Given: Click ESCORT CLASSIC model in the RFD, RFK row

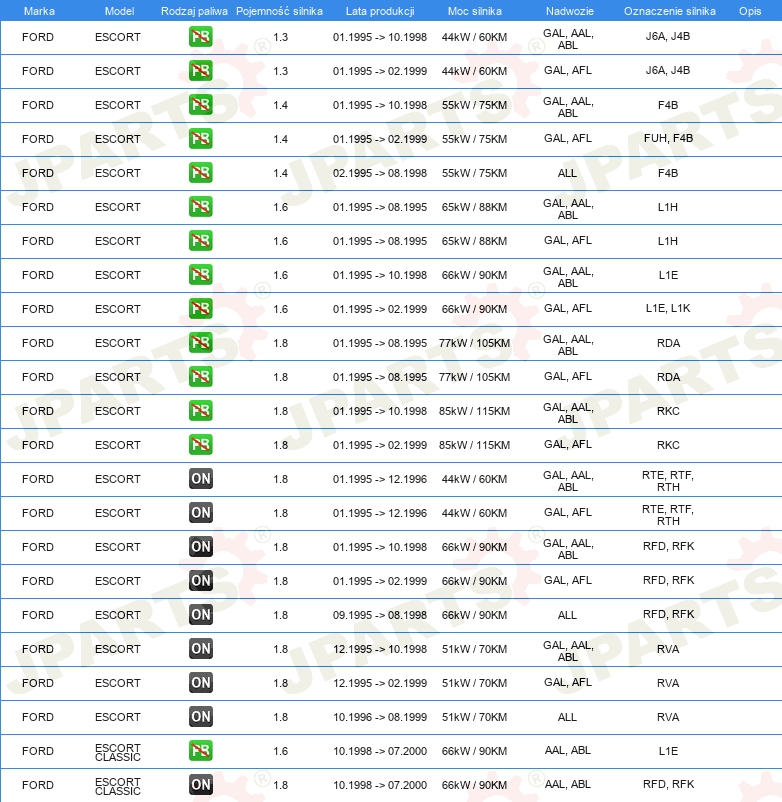Looking at the screenshot, I should pyautogui.click(x=118, y=786).
